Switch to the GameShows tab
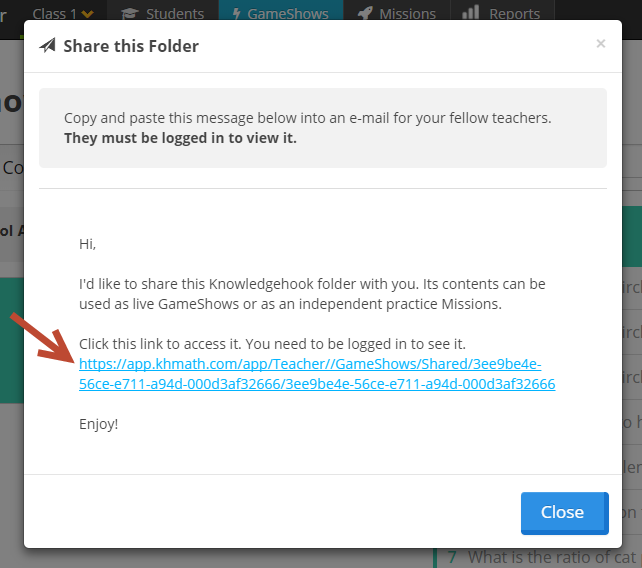 click(x=281, y=14)
